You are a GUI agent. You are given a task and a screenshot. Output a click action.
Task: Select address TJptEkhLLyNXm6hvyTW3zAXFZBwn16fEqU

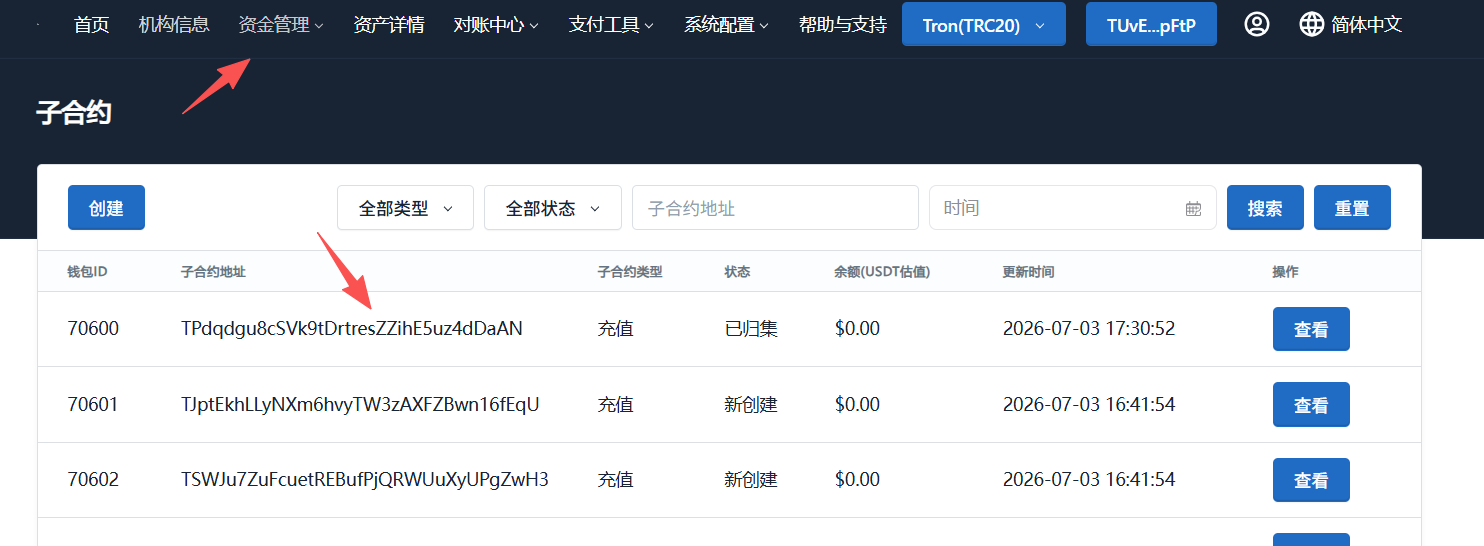coord(360,404)
